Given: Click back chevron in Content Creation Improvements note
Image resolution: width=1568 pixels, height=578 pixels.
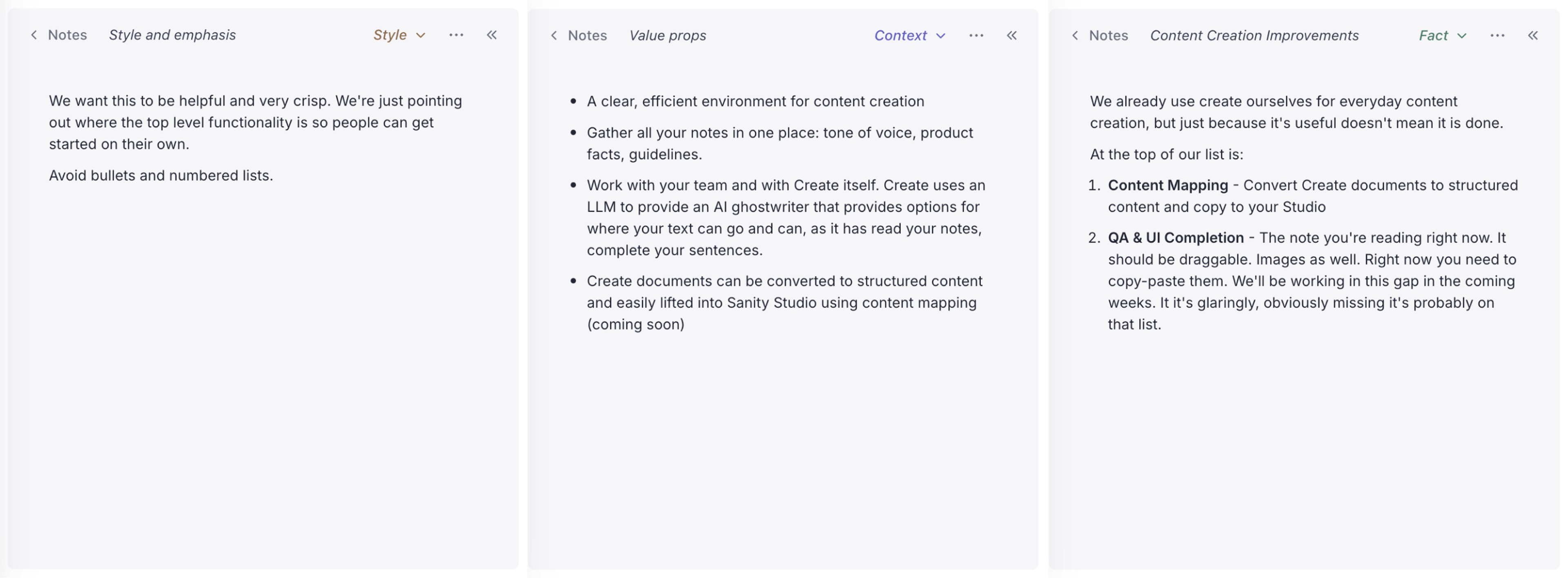Looking at the screenshot, I should coord(1075,36).
